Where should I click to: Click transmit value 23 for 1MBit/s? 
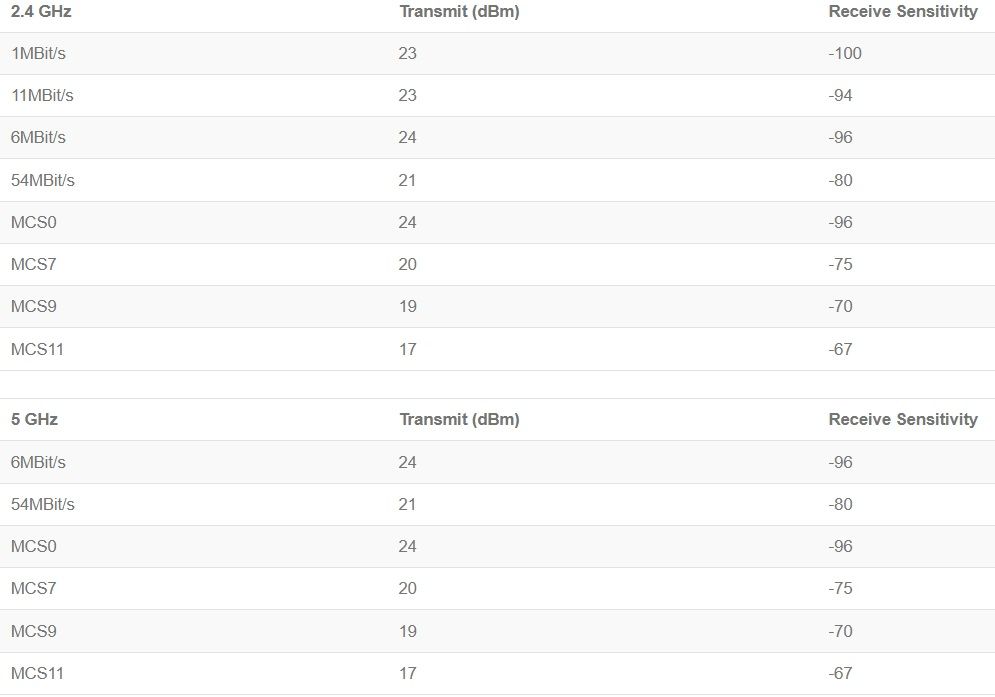(407, 53)
